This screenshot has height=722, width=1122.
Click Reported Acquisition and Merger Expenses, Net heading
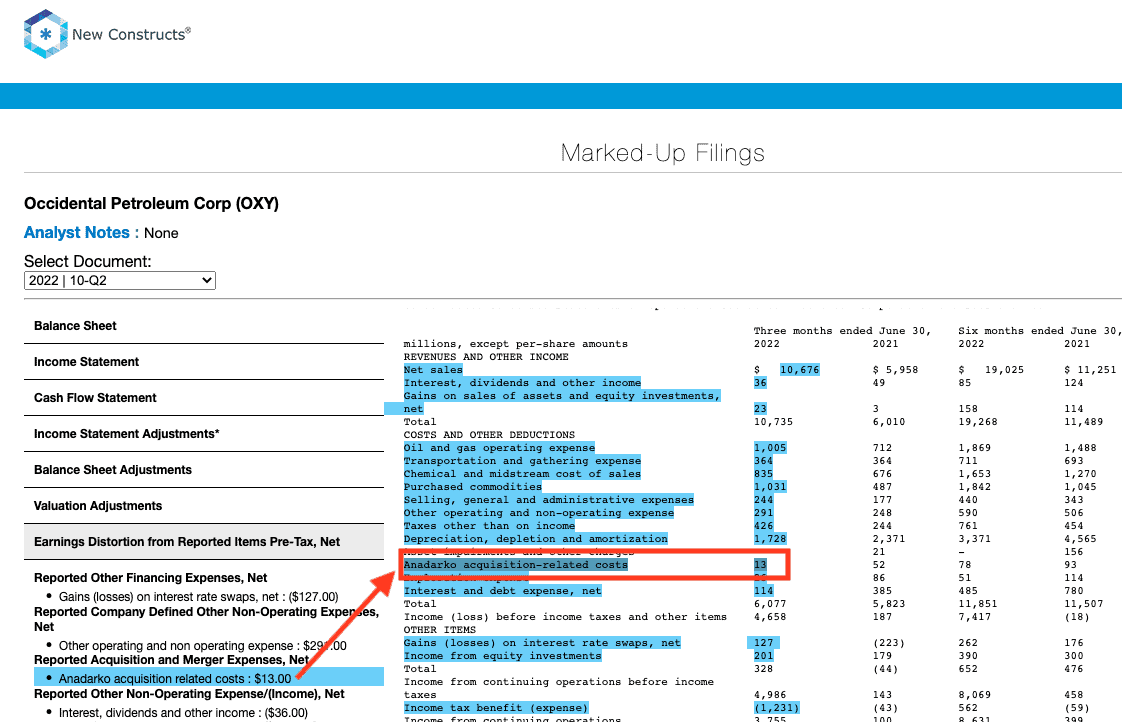click(x=171, y=660)
